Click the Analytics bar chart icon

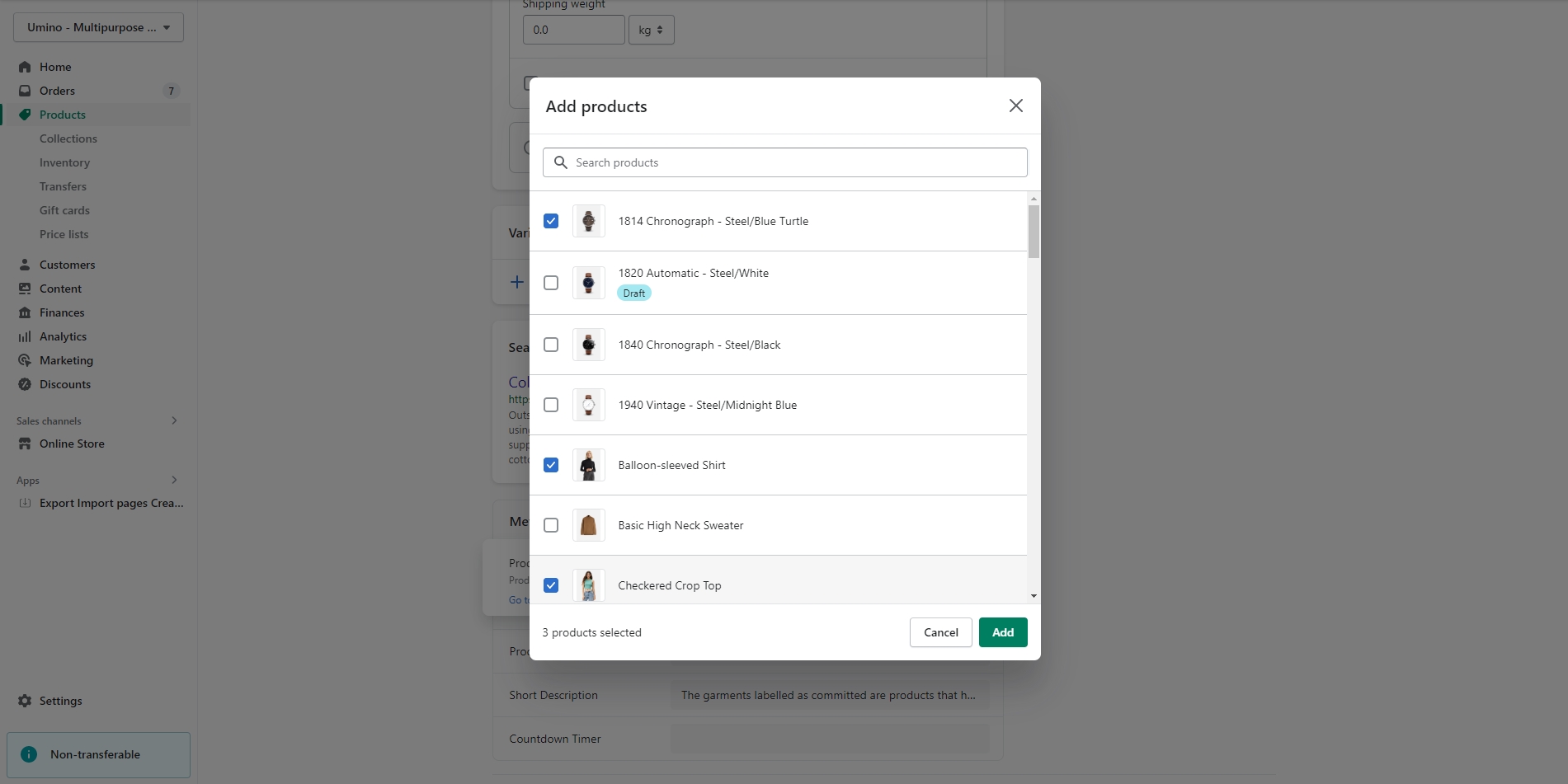point(25,336)
